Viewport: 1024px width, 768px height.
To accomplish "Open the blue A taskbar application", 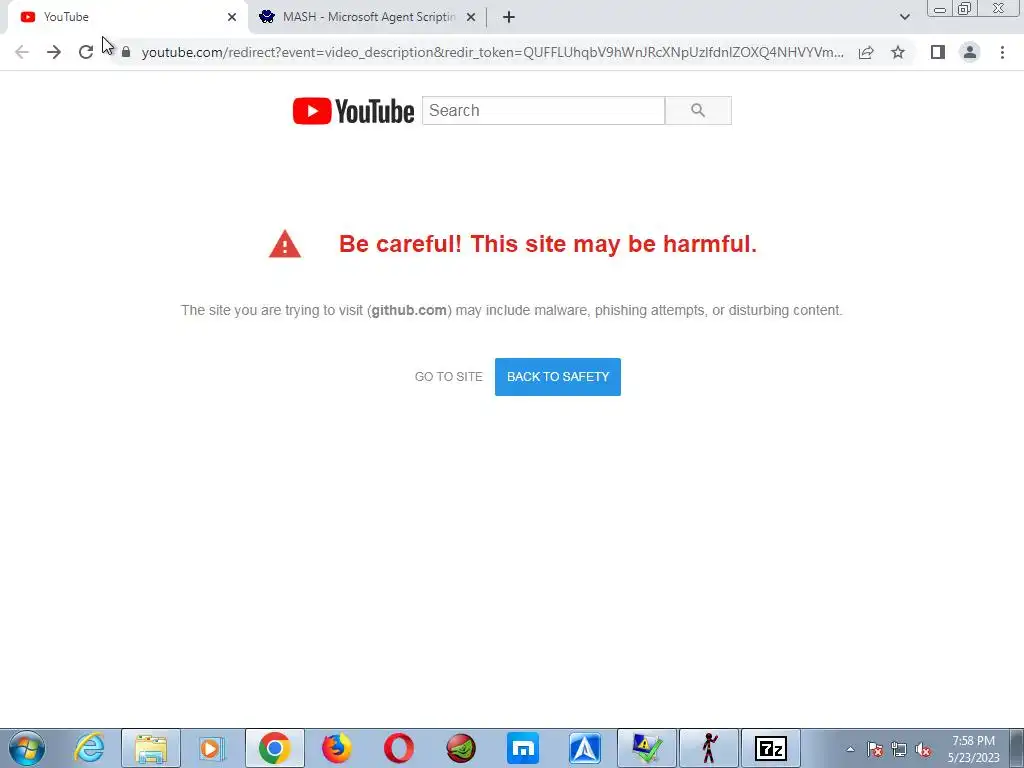I will click(585, 748).
